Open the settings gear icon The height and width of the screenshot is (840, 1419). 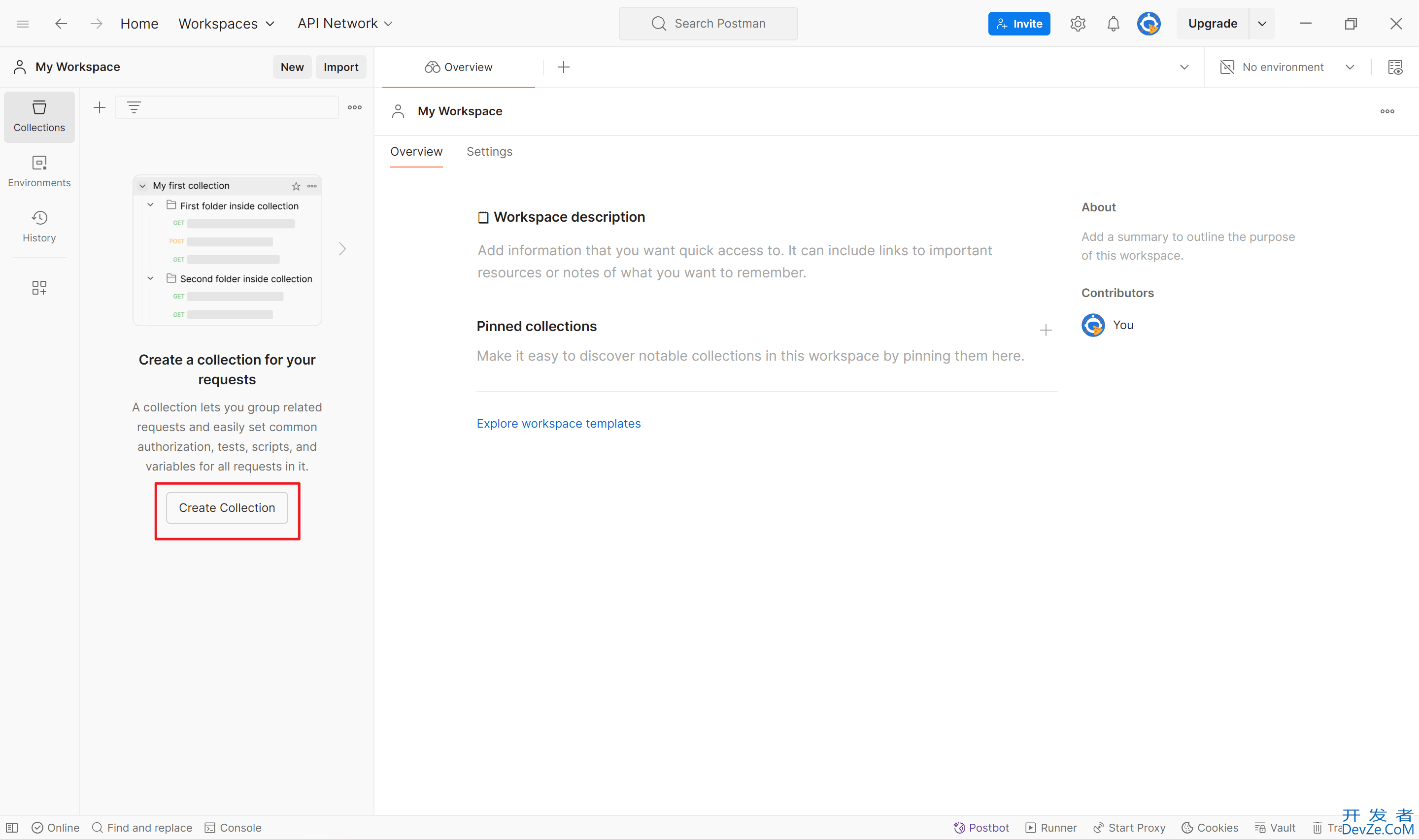point(1078,24)
